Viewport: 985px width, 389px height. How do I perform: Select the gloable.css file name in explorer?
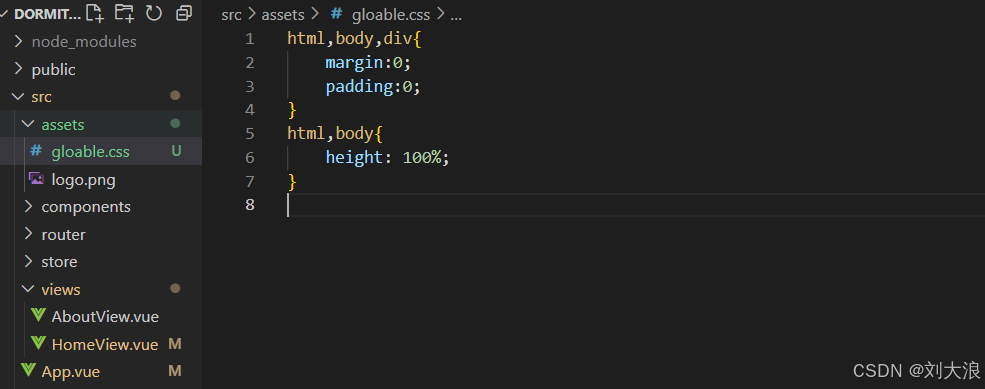(x=90, y=152)
